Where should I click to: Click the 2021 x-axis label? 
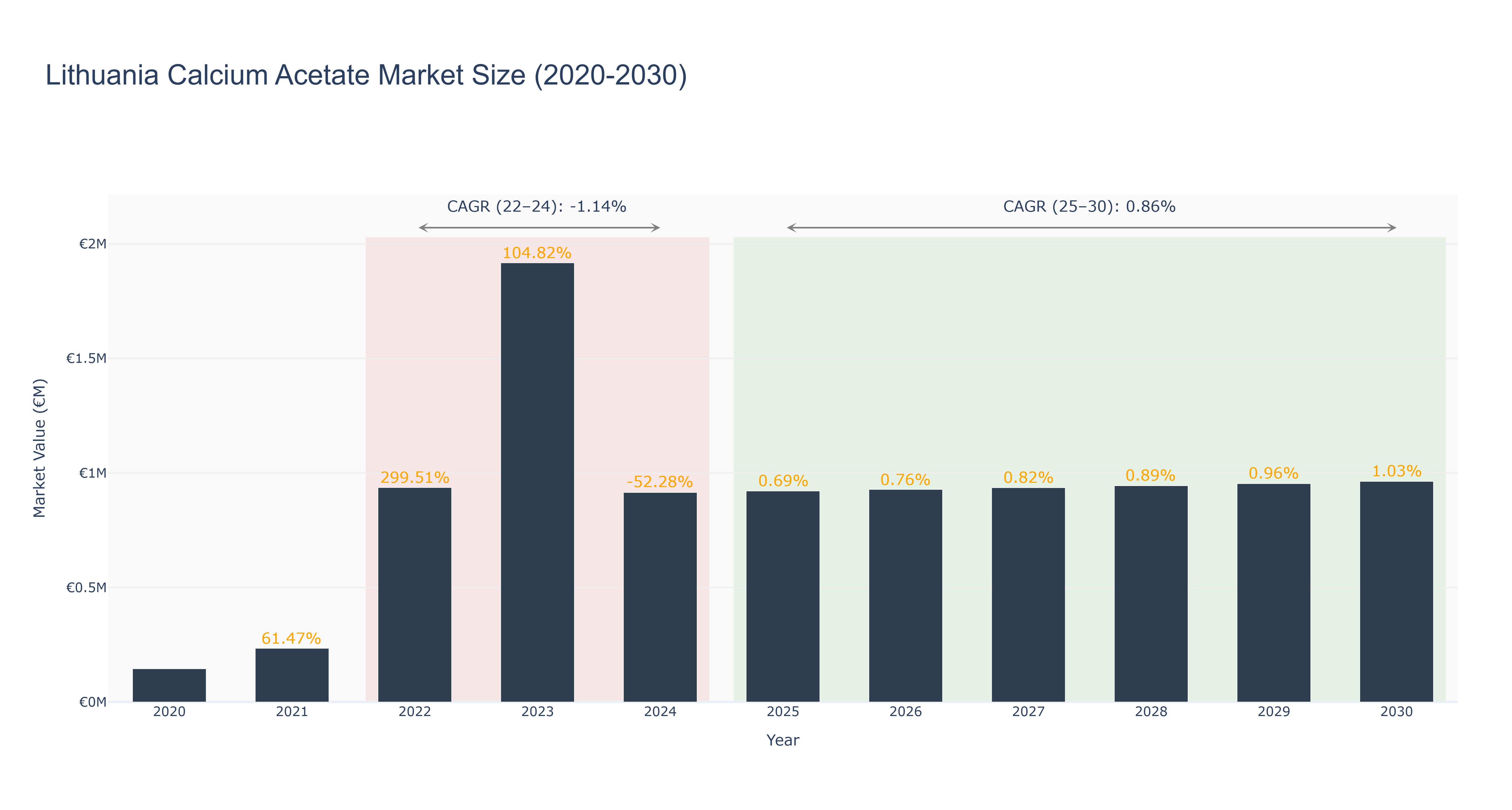(292, 711)
